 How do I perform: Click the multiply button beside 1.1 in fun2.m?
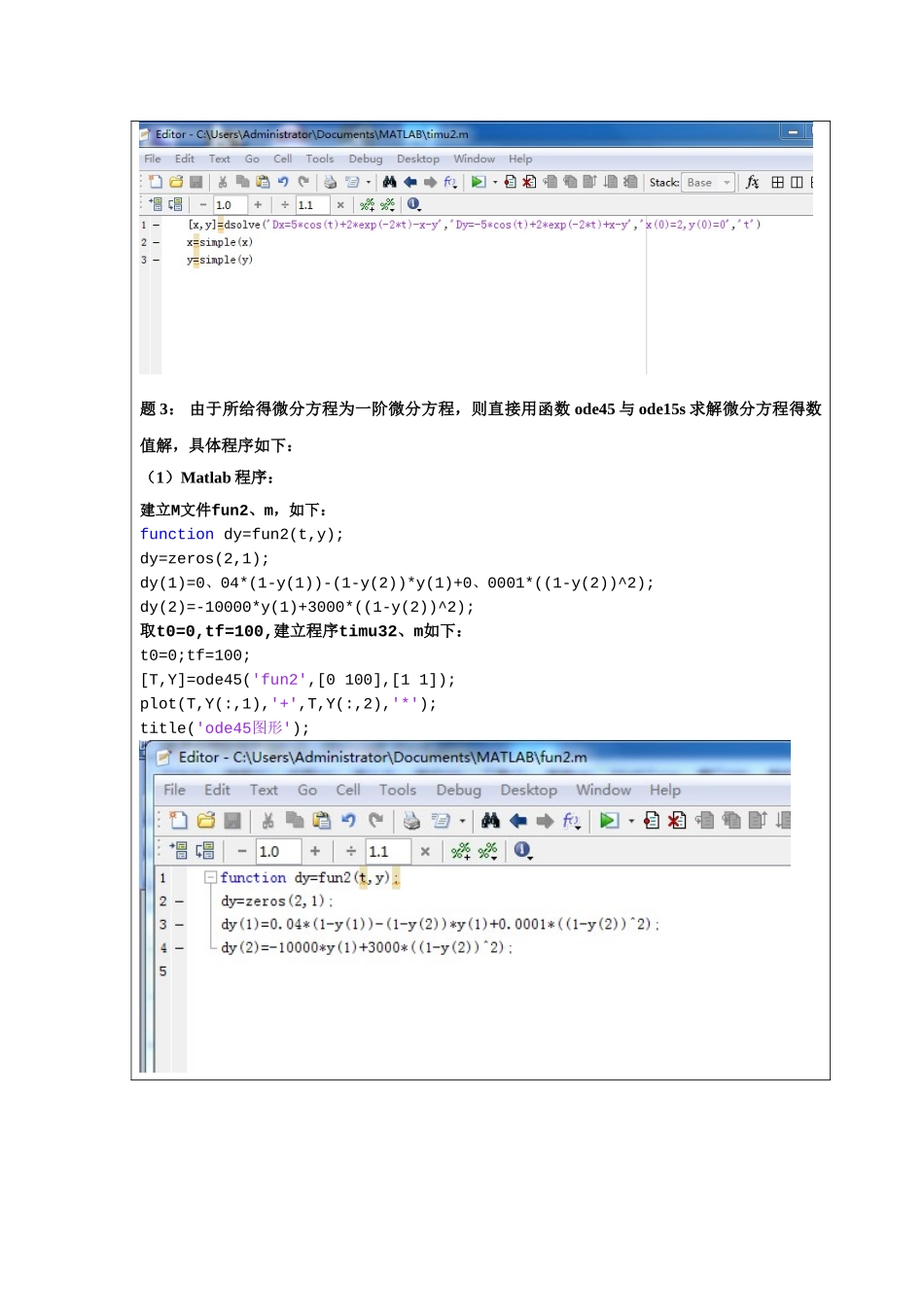click(425, 851)
